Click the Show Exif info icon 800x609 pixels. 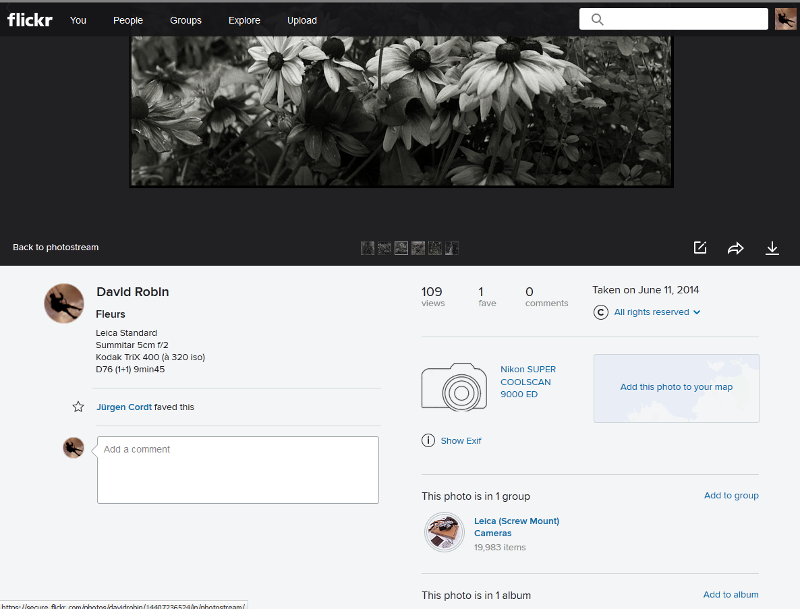pos(428,441)
